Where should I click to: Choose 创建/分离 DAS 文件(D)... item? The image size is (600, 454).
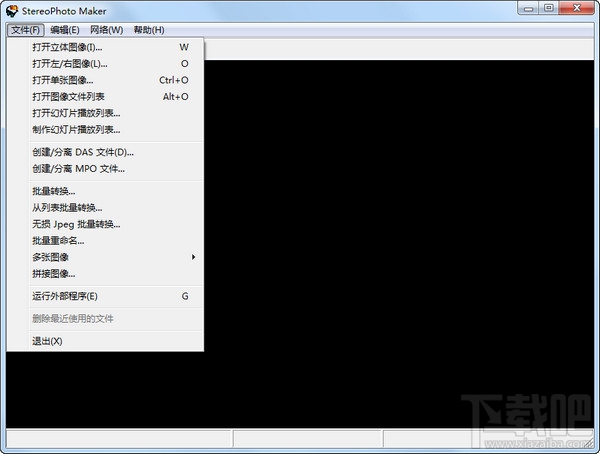tap(105, 152)
